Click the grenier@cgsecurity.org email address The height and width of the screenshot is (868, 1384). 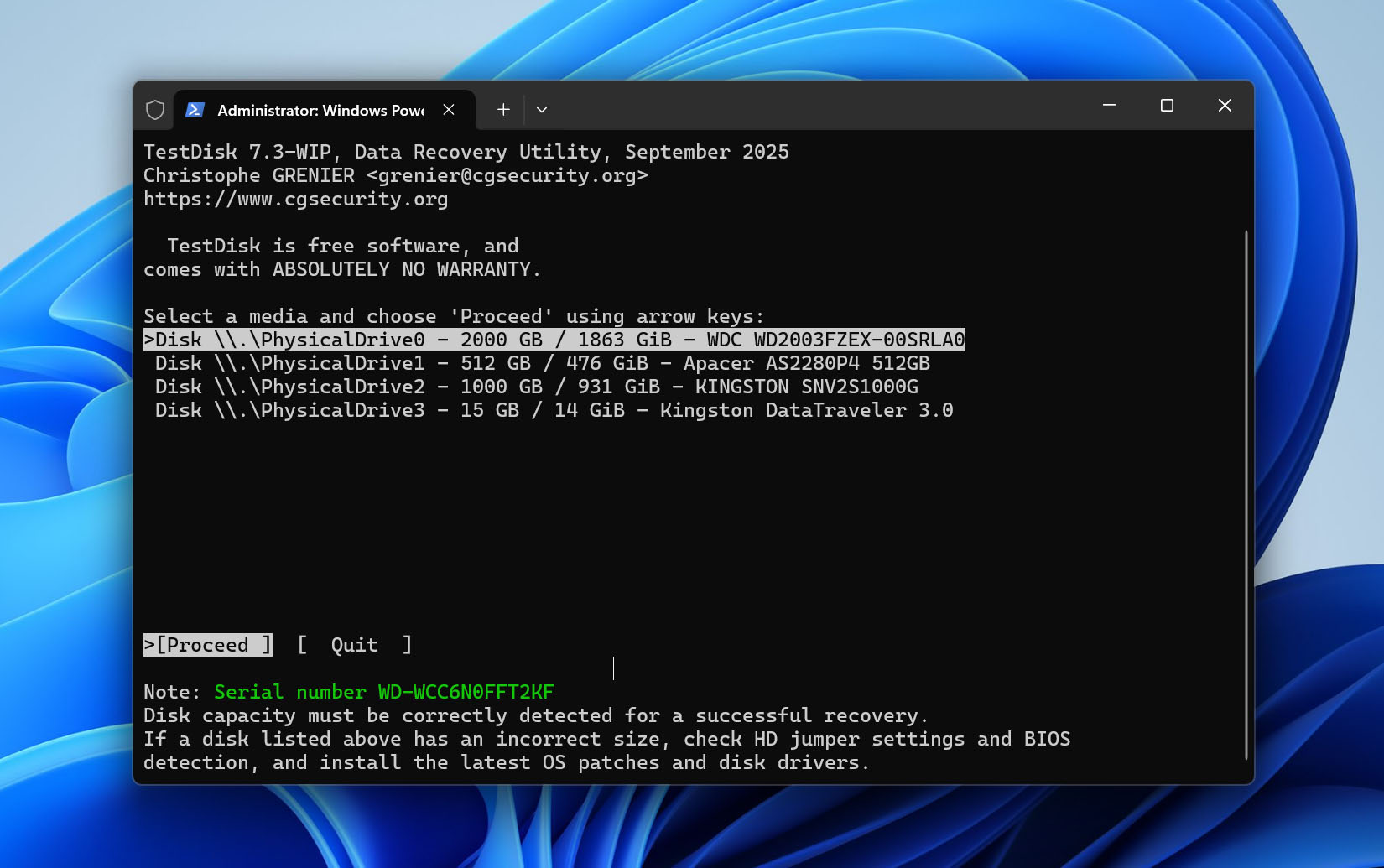507,176
